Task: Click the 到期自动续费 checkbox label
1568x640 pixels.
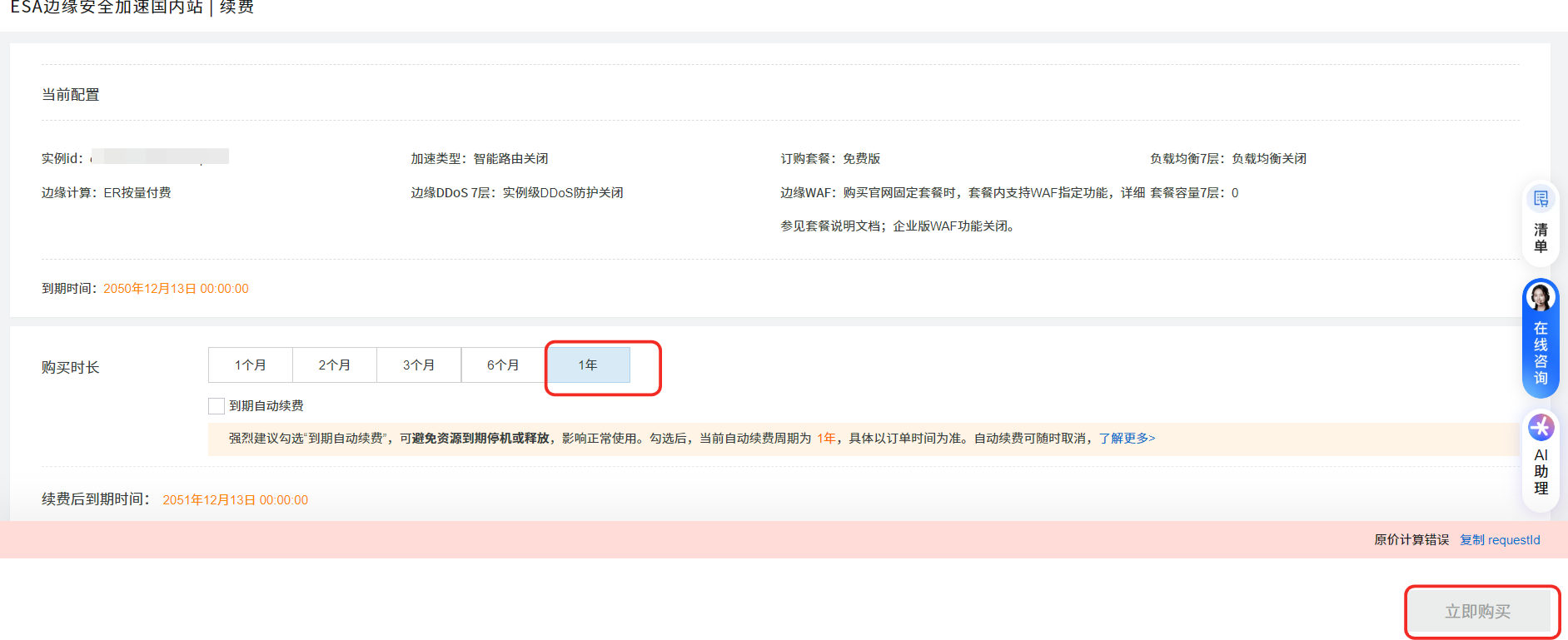Action: pyautogui.click(x=266, y=405)
